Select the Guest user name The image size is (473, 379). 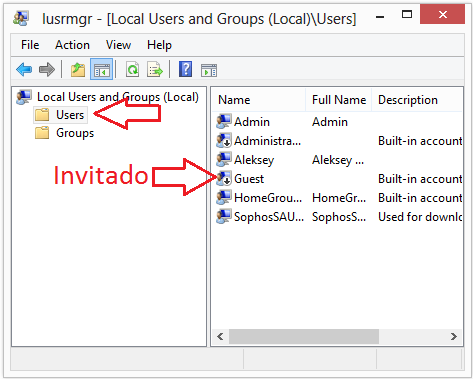click(249, 179)
